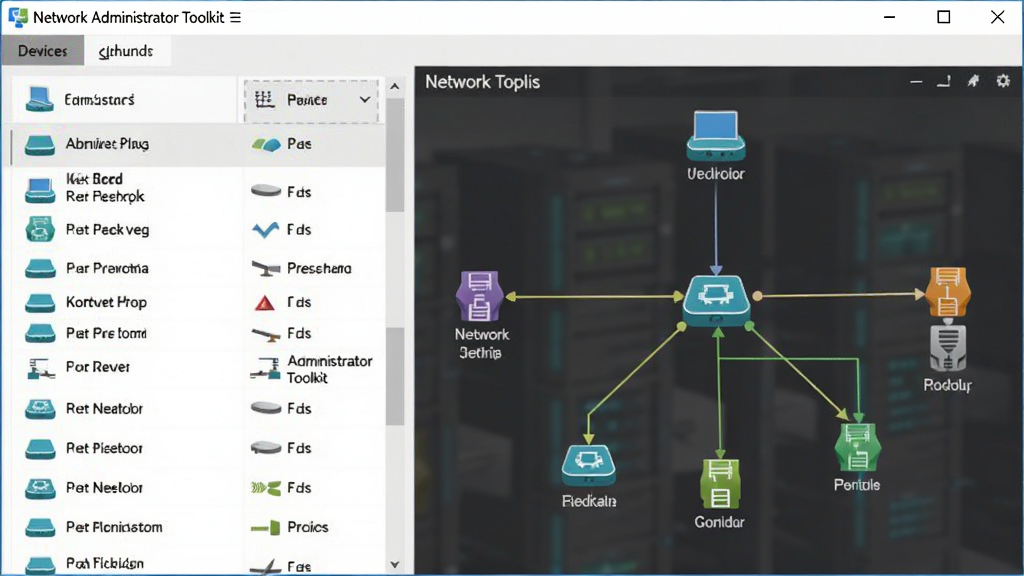This screenshot has width=1024, height=576.
Task: Select the Fledkaln switch node
Action: pyautogui.click(x=588, y=465)
